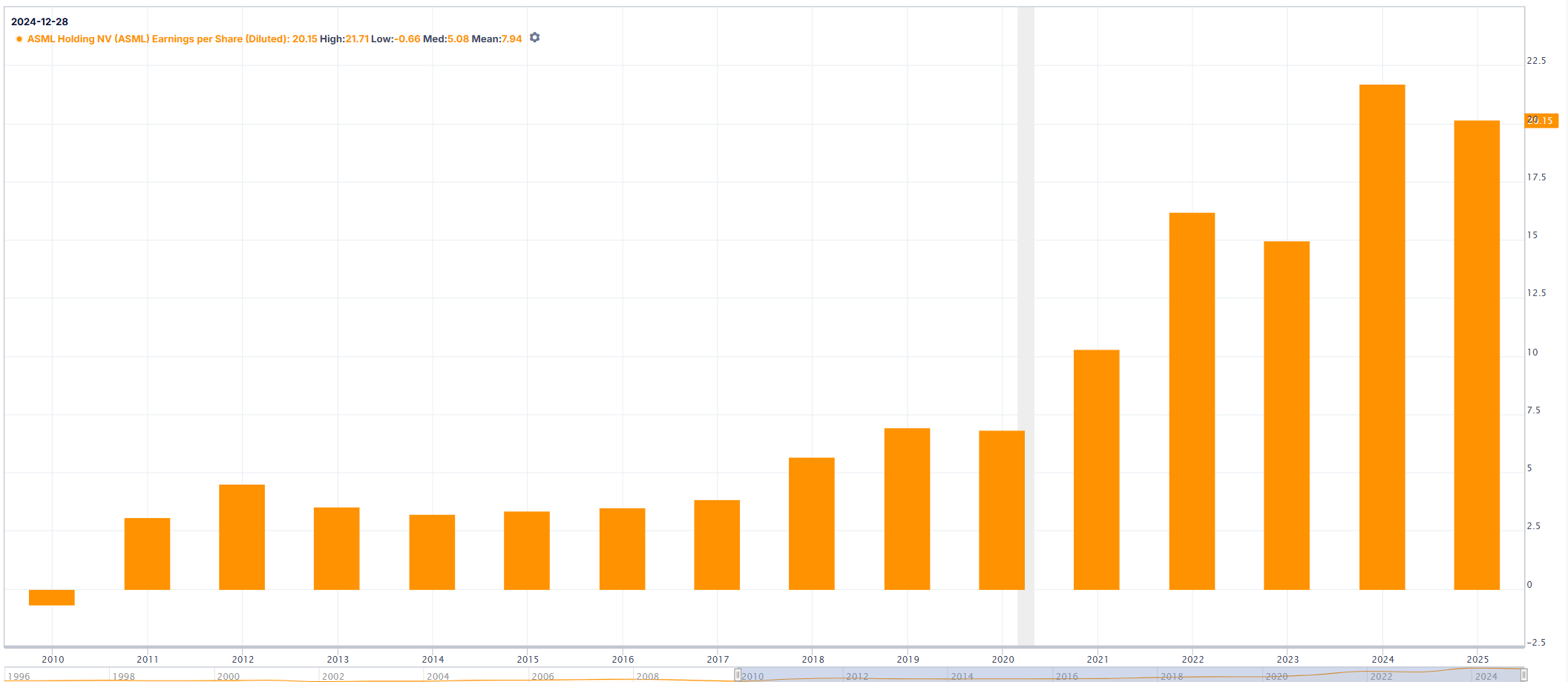Grab the right navigator range handle
This screenshot has height=682, width=1568.
[1523, 675]
